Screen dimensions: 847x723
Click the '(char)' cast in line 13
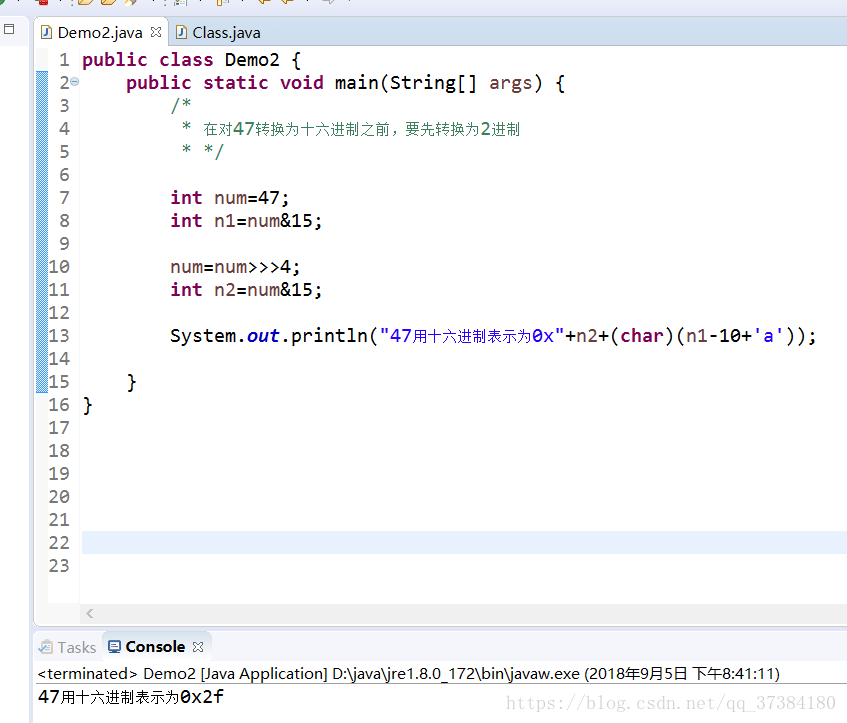pos(642,336)
